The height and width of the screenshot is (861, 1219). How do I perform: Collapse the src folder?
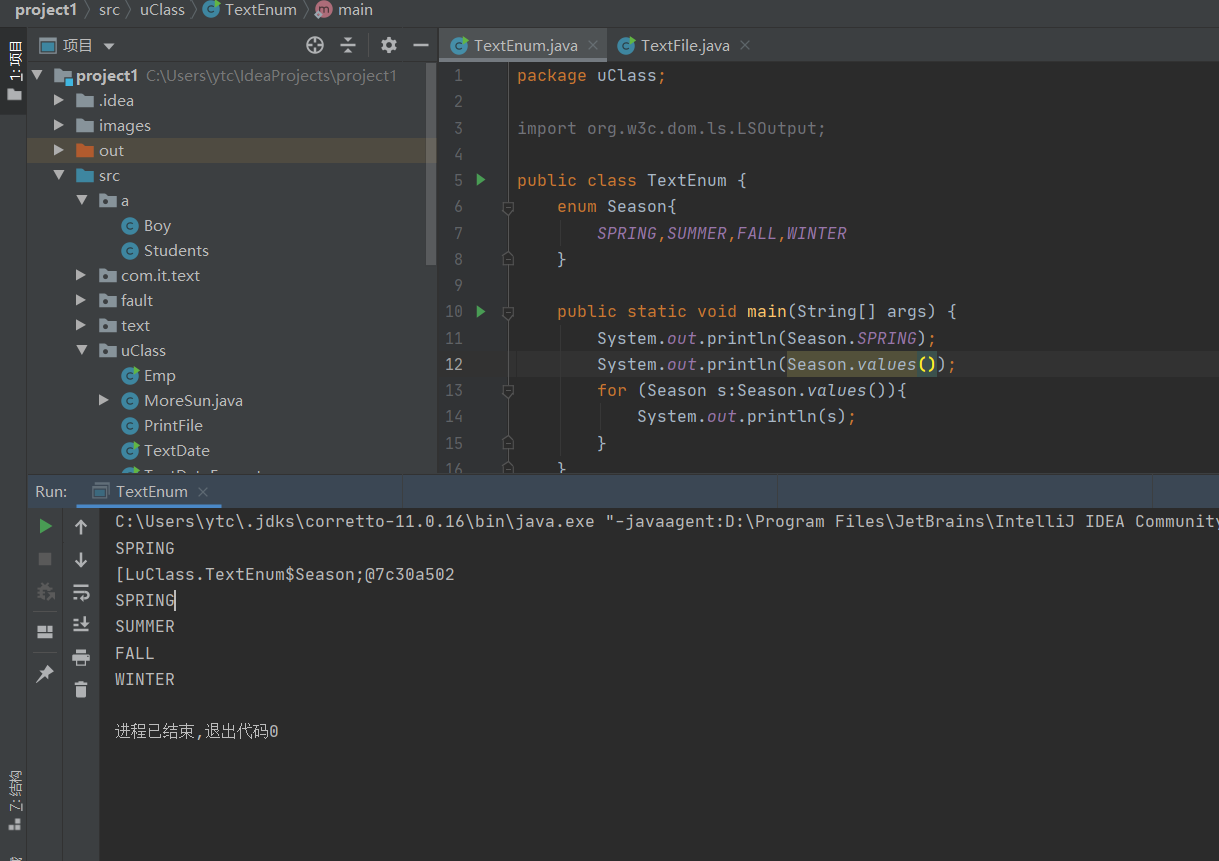[59, 175]
